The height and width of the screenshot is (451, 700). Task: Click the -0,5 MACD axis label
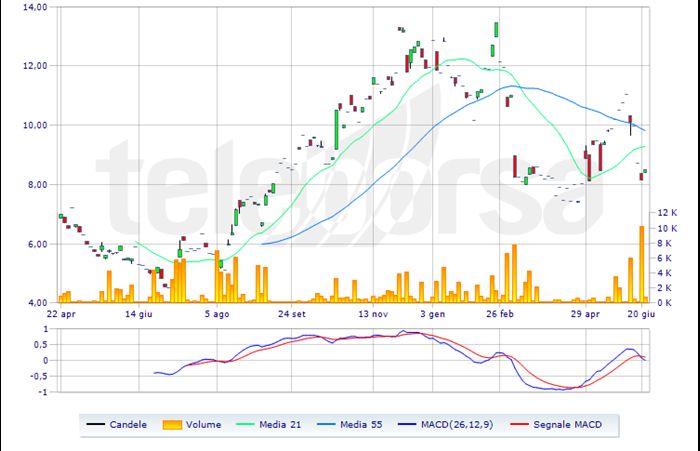point(39,376)
